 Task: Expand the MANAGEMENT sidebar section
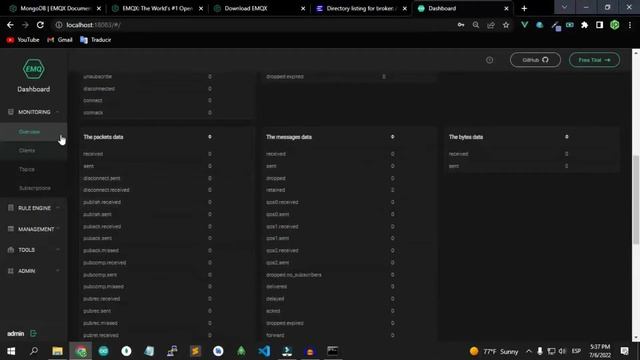pyautogui.click(x=34, y=229)
